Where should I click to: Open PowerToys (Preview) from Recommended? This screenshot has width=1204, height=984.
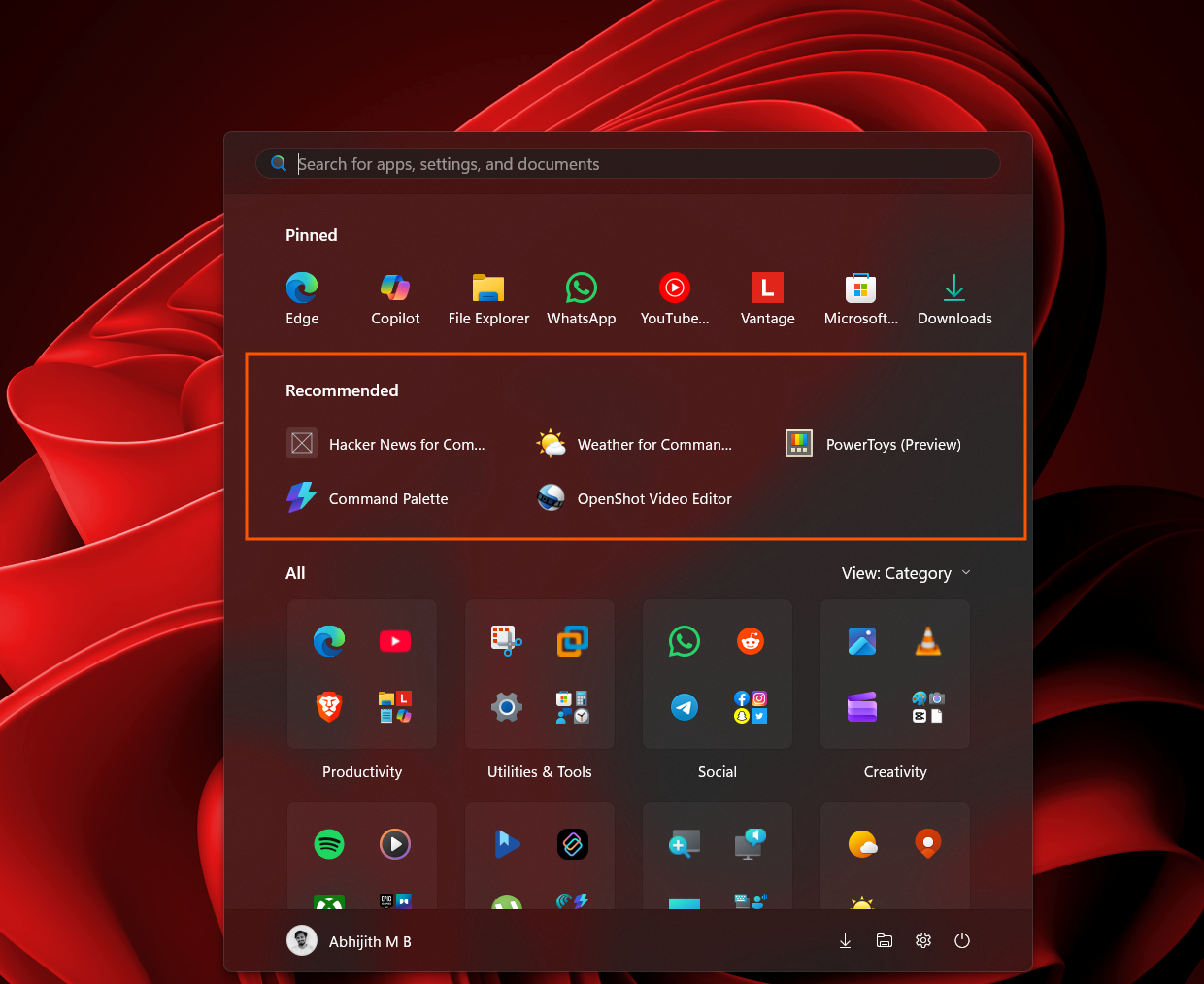873,443
